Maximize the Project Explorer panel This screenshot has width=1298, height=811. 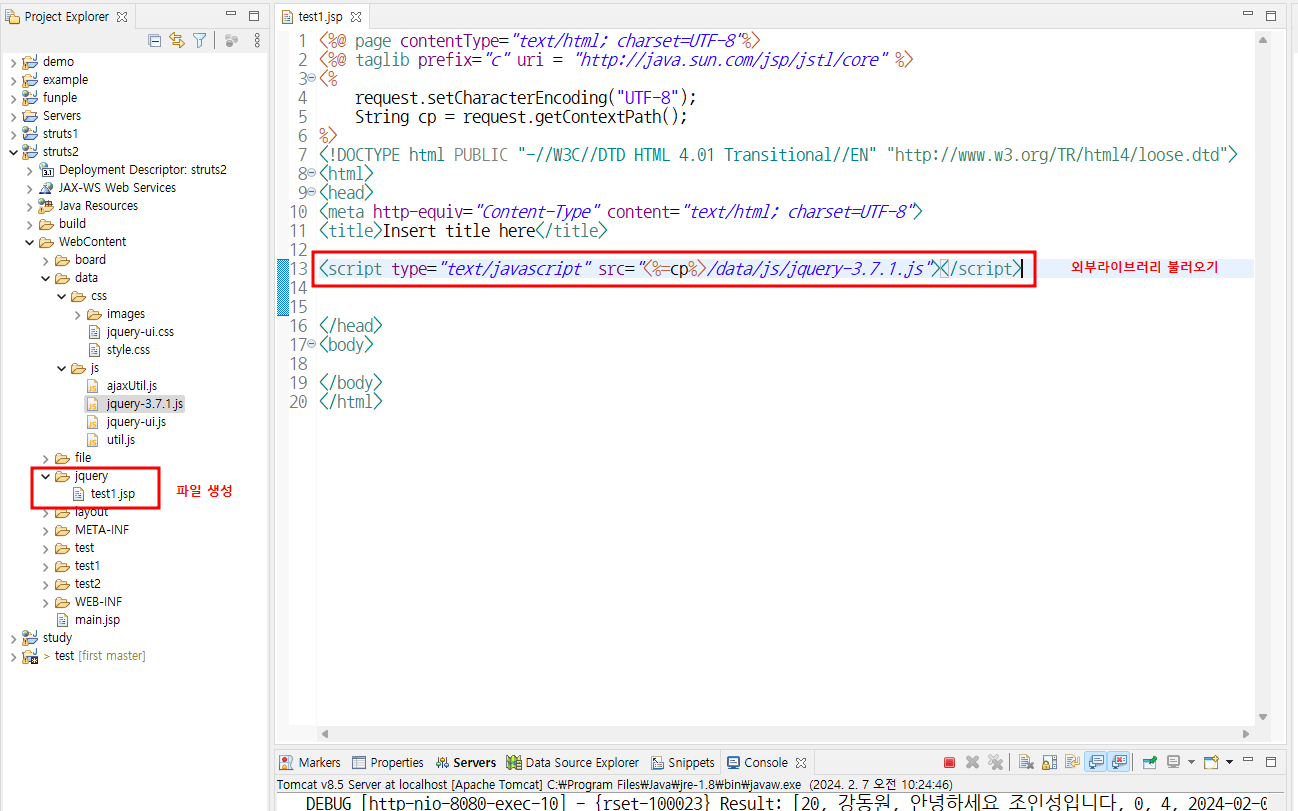coord(254,16)
